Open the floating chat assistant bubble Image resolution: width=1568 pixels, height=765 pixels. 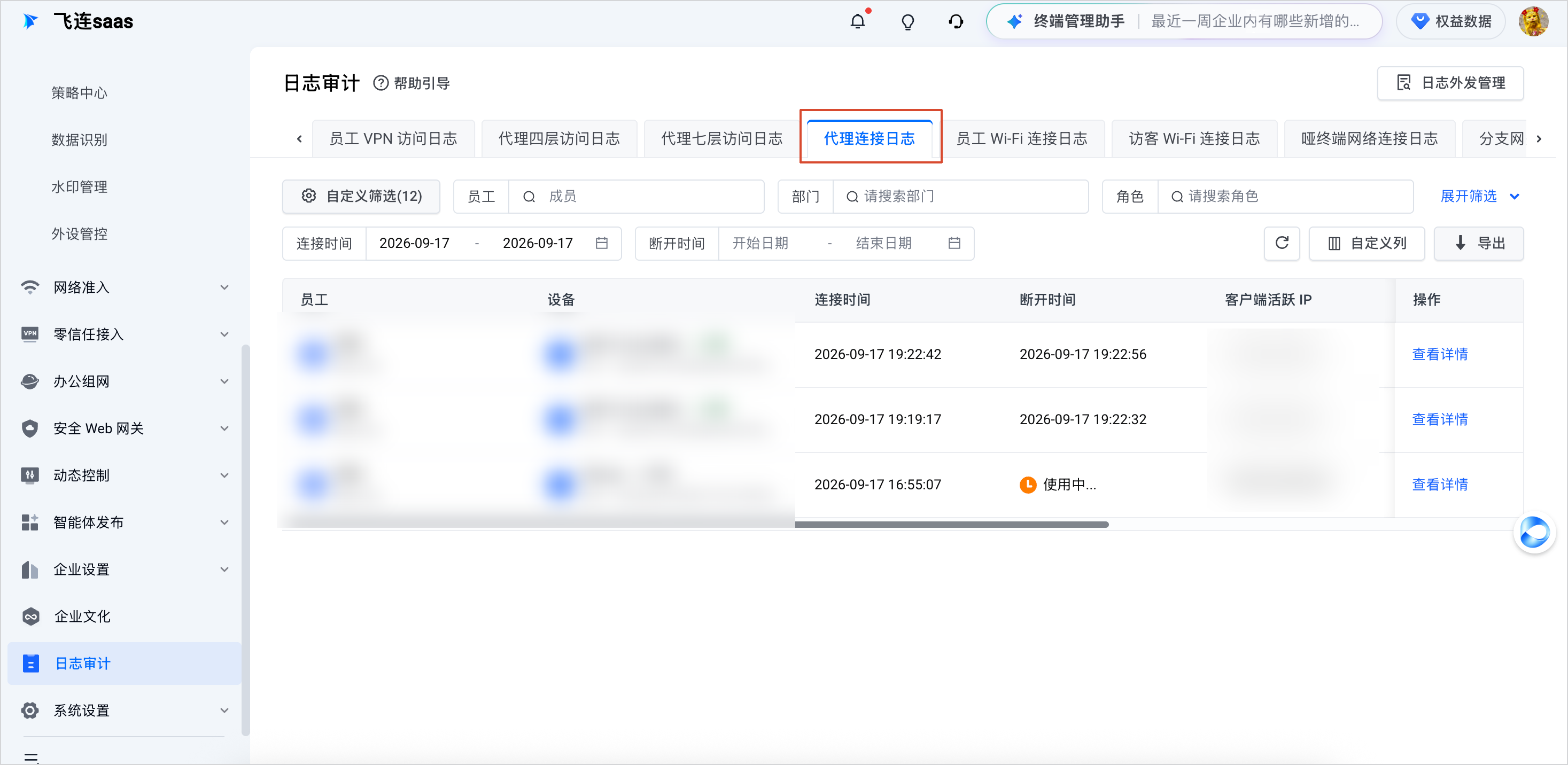(1533, 533)
